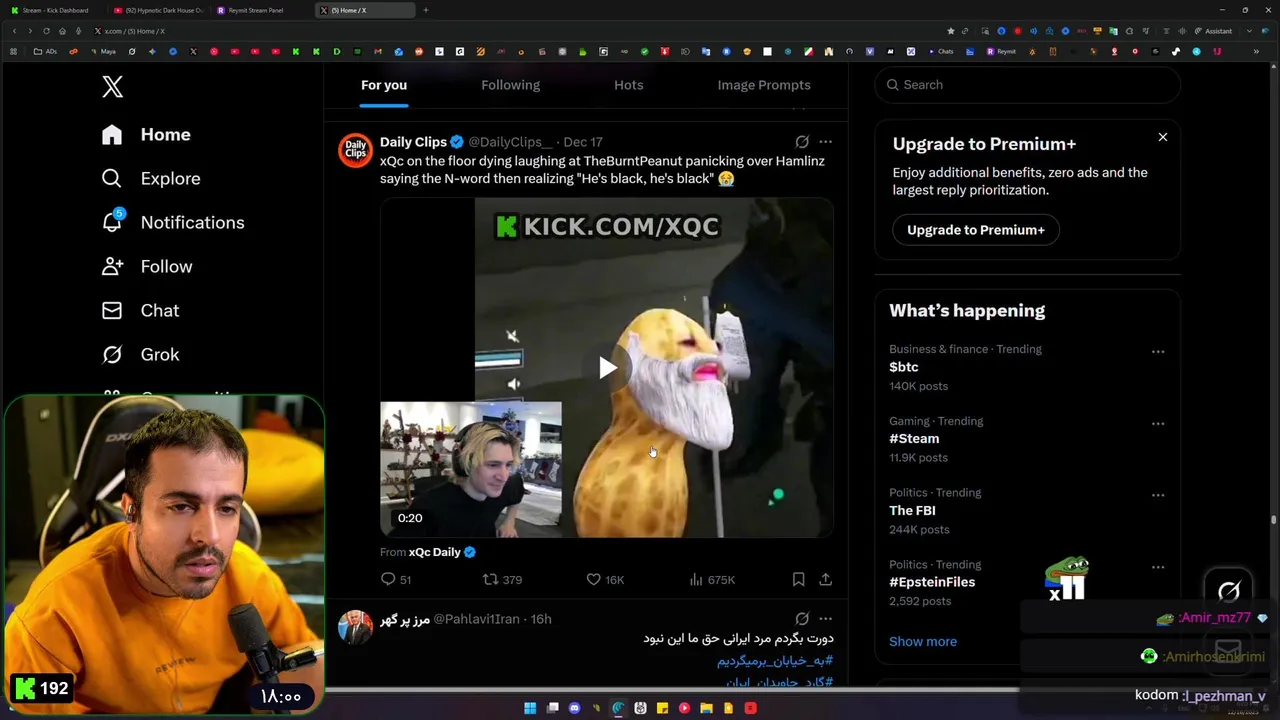Open File Explorer from the taskbar

tap(706, 708)
